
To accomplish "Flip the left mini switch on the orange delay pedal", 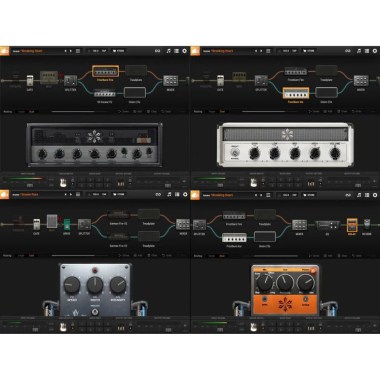I will click(x=265, y=299).
